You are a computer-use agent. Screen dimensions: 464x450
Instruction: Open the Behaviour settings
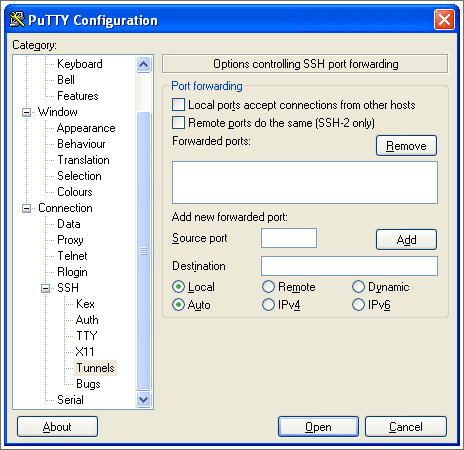click(81, 144)
